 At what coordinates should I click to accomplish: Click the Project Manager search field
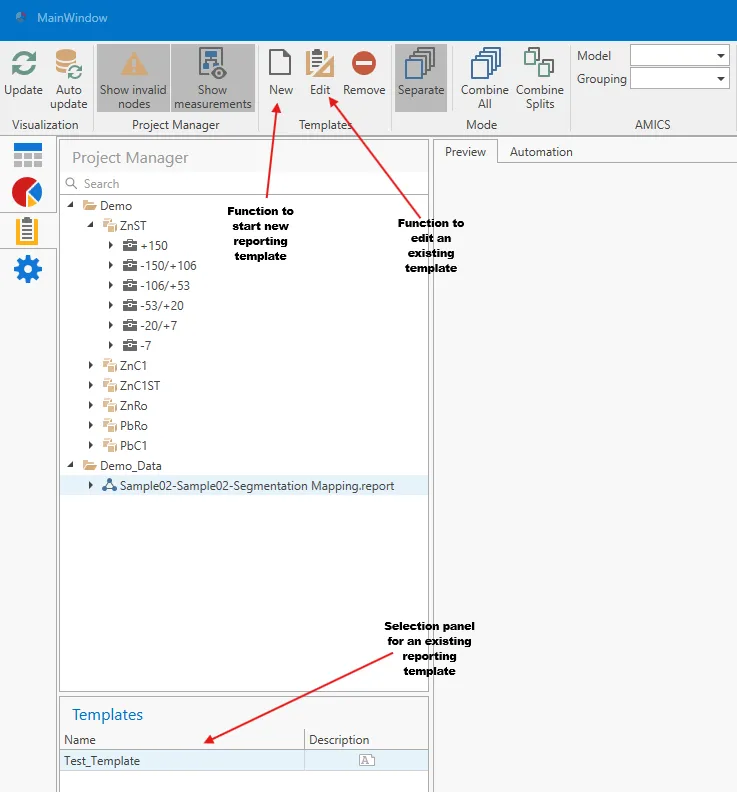[x=245, y=183]
